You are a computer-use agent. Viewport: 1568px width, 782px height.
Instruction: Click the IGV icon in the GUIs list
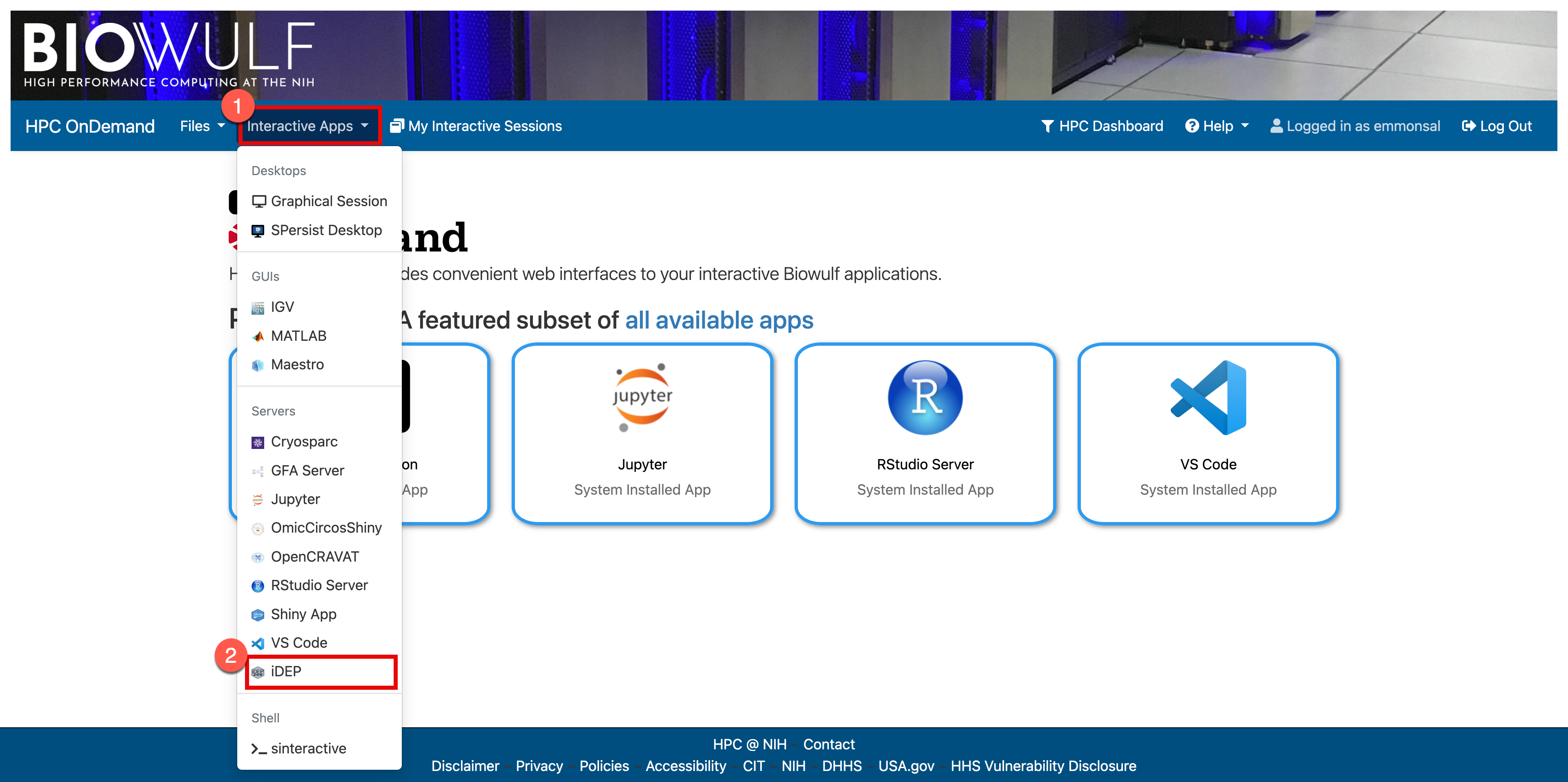click(258, 307)
